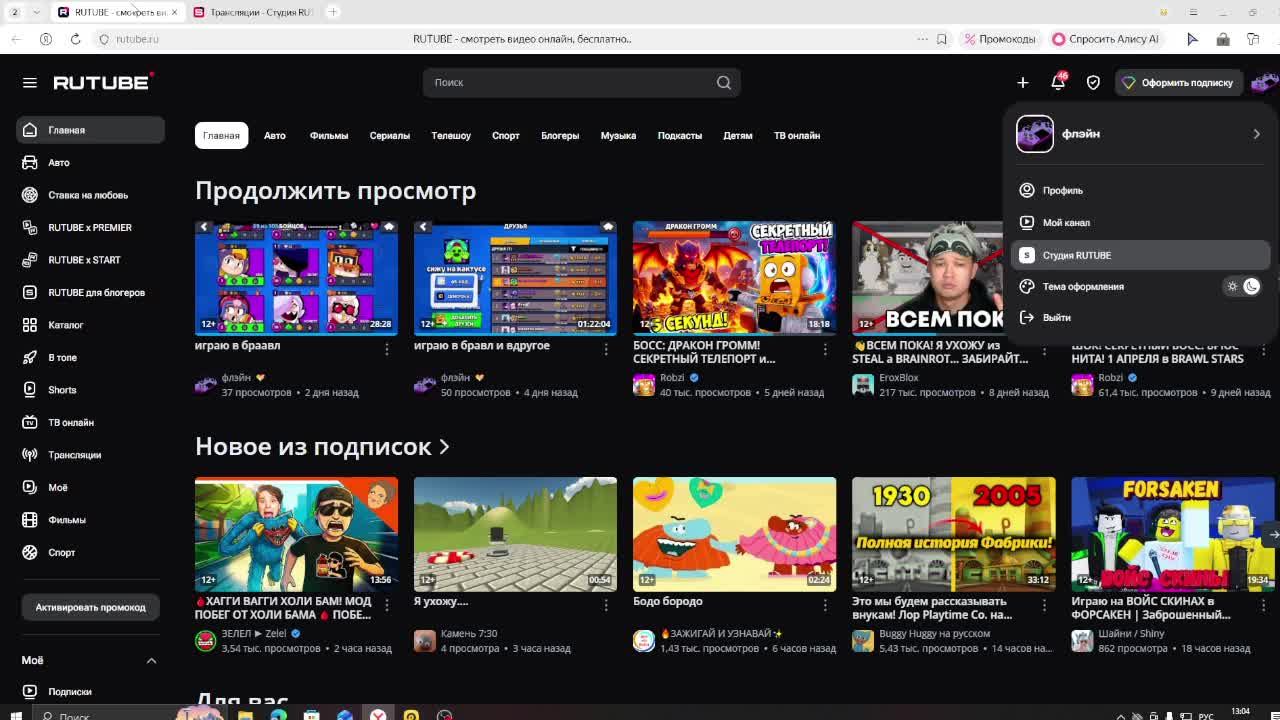Open Авто in the sidebar
This screenshot has height=720, width=1280.
(x=90, y=162)
